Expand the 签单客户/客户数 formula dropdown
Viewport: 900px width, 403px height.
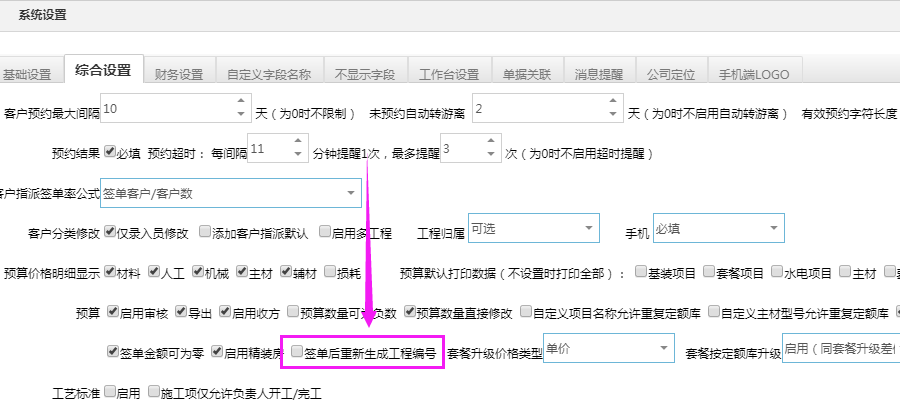[351, 192]
